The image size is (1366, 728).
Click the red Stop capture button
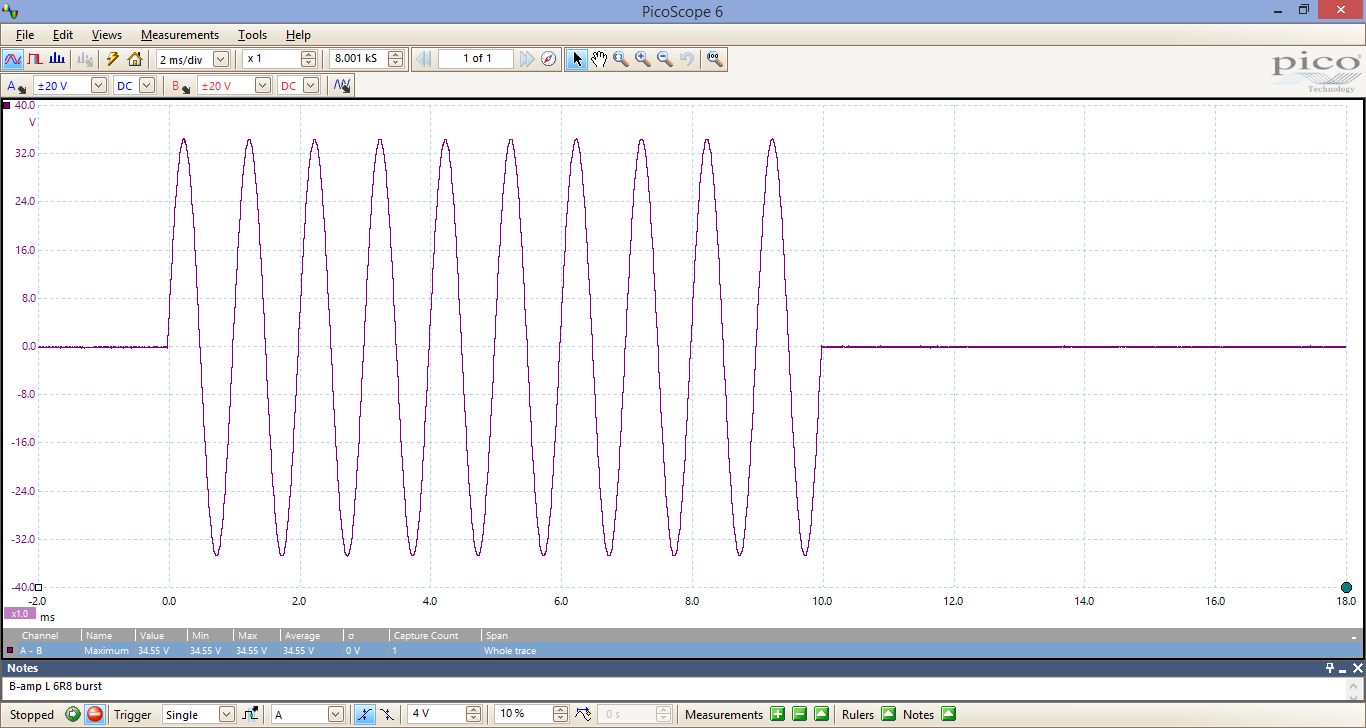[95, 714]
